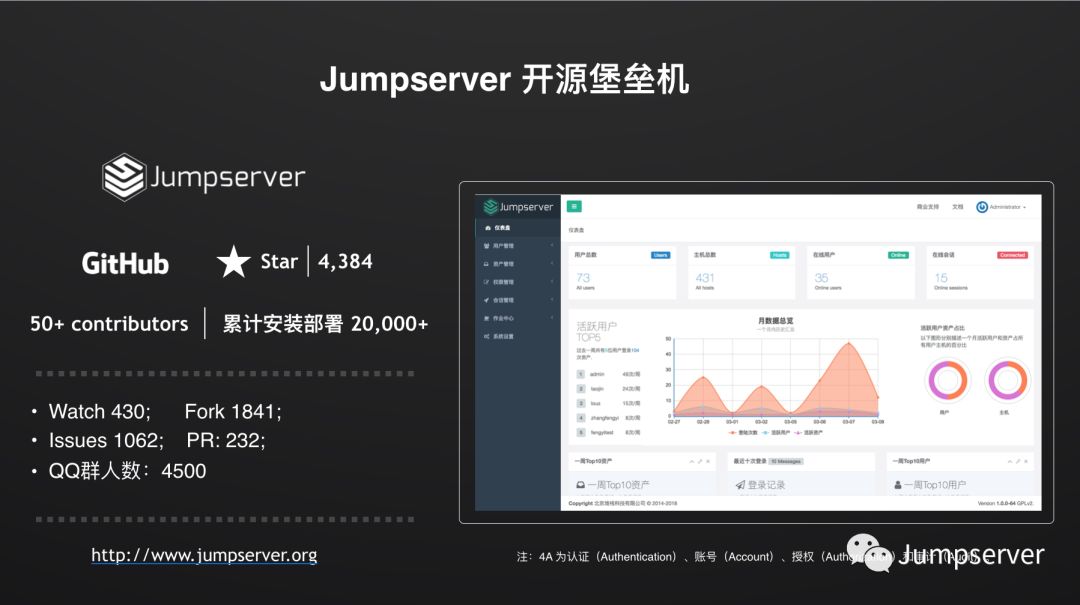Image resolution: width=1080 pixels, height=605 pixels.
Task: Expand the 权限管理 chevron arrow
Action: click(552, 281)
